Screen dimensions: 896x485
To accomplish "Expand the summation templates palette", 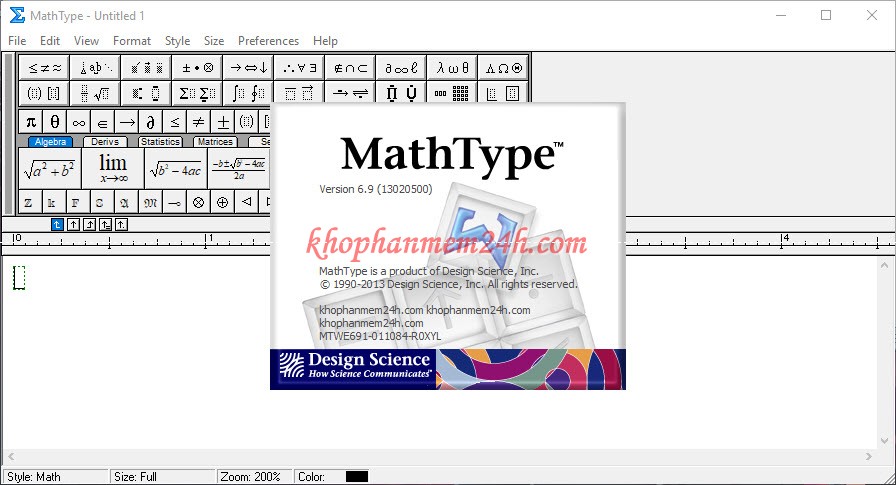I will (x=197, y=94).
